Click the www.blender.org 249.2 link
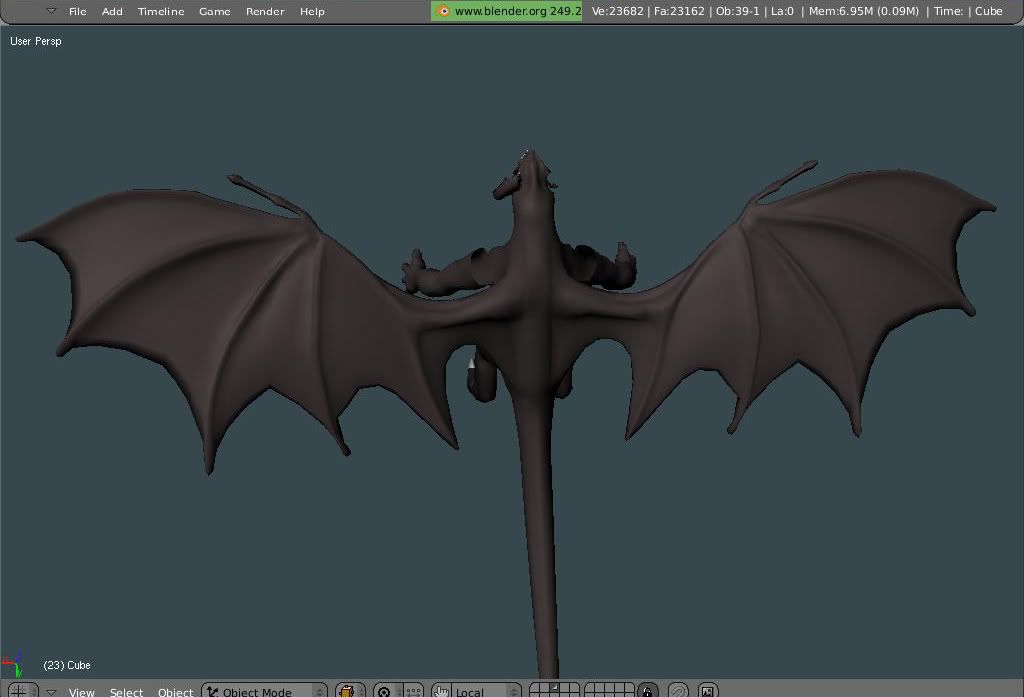1024x697 pixels. pyautogui.click(x=507, y=11)
